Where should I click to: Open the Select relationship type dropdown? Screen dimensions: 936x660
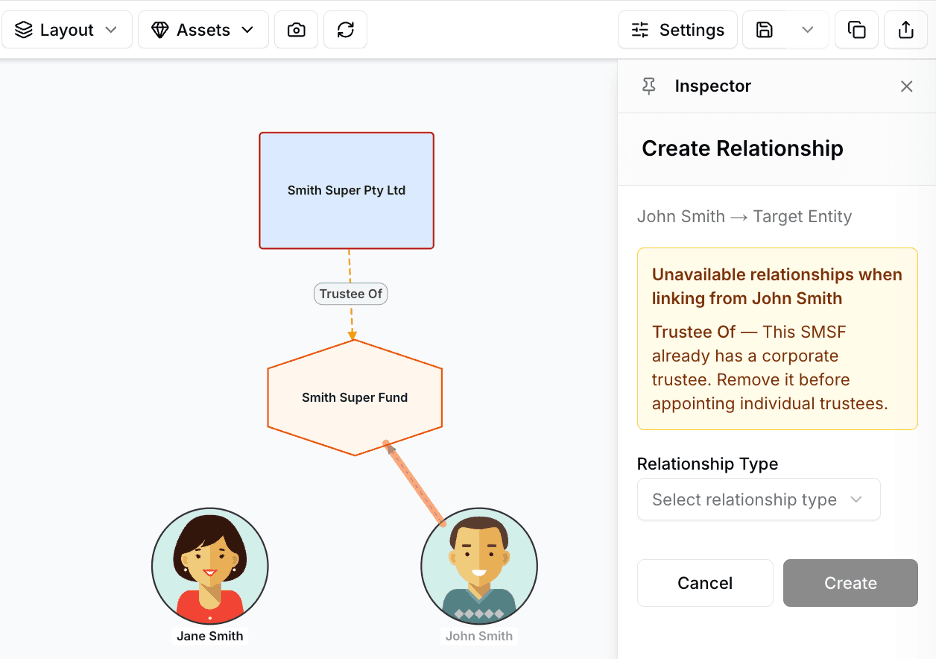pyautogui.click(x=758, y=500)
